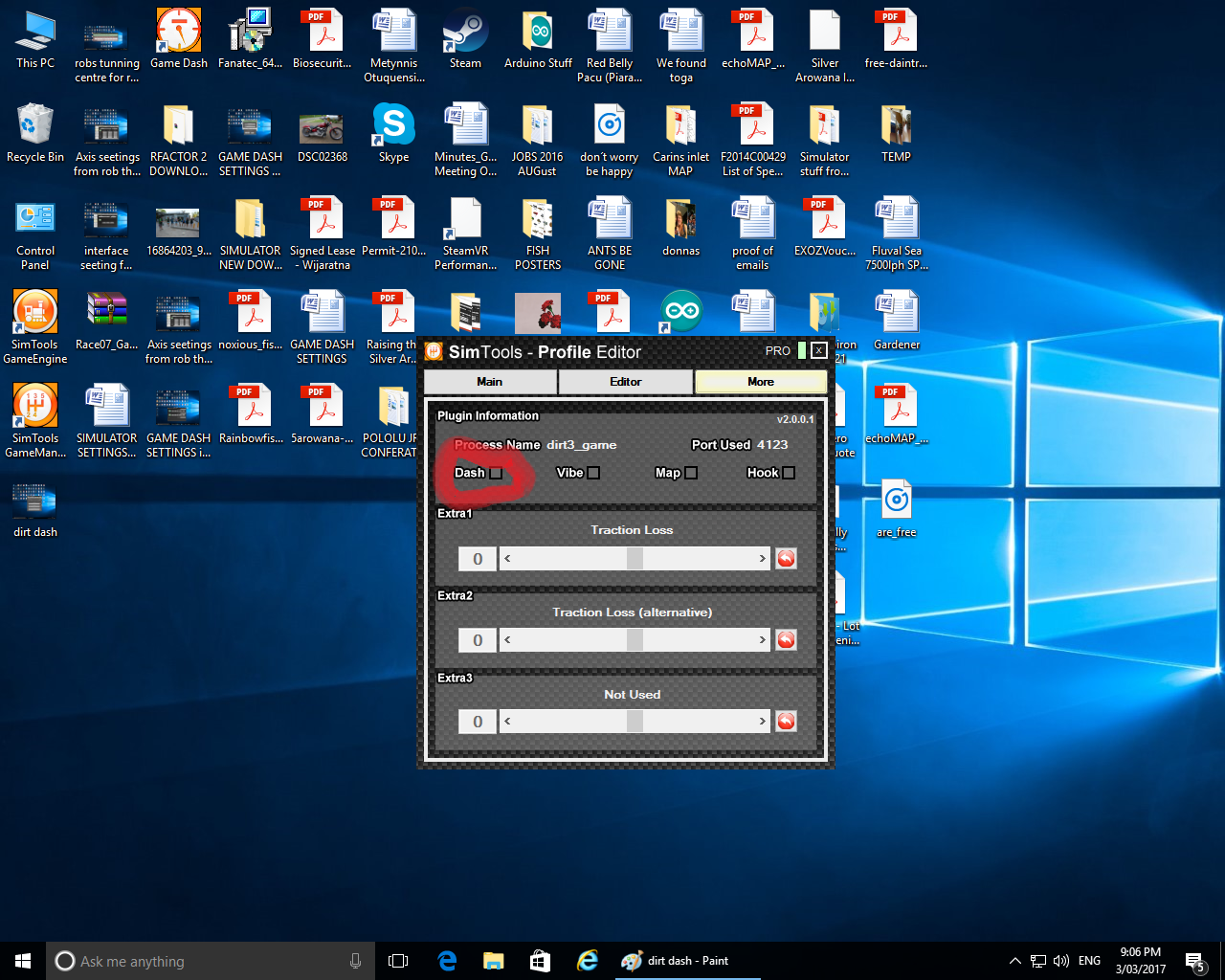The height and width of the screenshot is (980, 1225).
Task: Click right arrow of Traction Loss (alternative) slider
Action: tap(763, 639)
